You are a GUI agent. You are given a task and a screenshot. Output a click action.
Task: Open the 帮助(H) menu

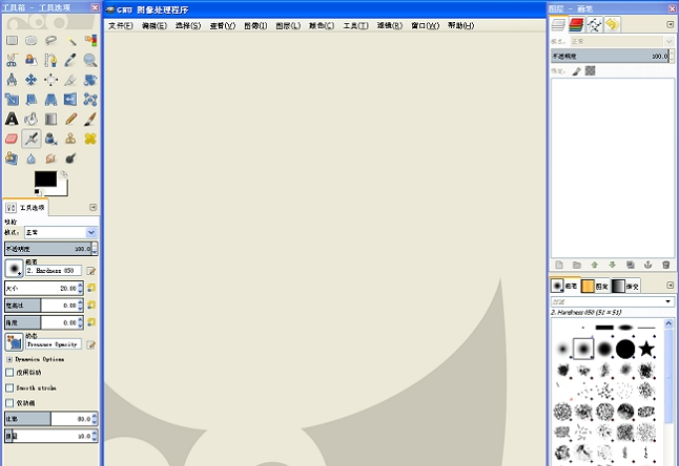(460, 25)
